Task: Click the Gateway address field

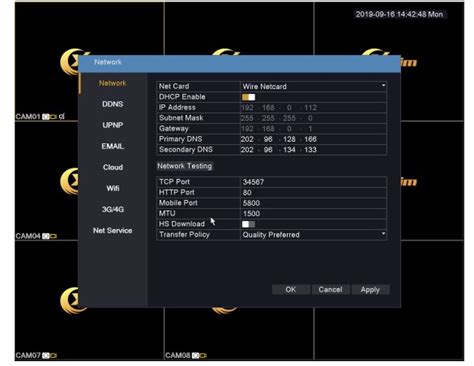Action: click(x=313, y=129)
